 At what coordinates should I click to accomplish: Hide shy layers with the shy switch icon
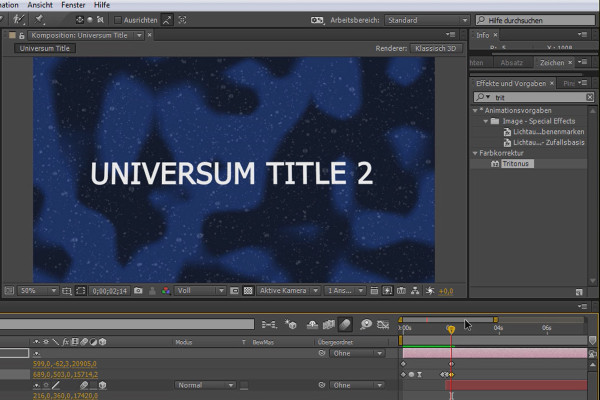(x=312, y=325)
